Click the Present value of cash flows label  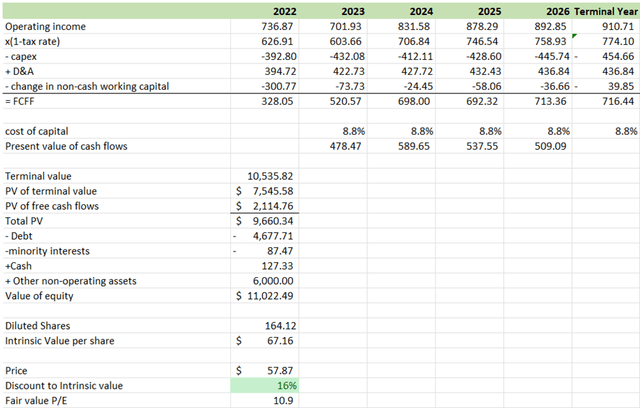[x=66, y=146]
